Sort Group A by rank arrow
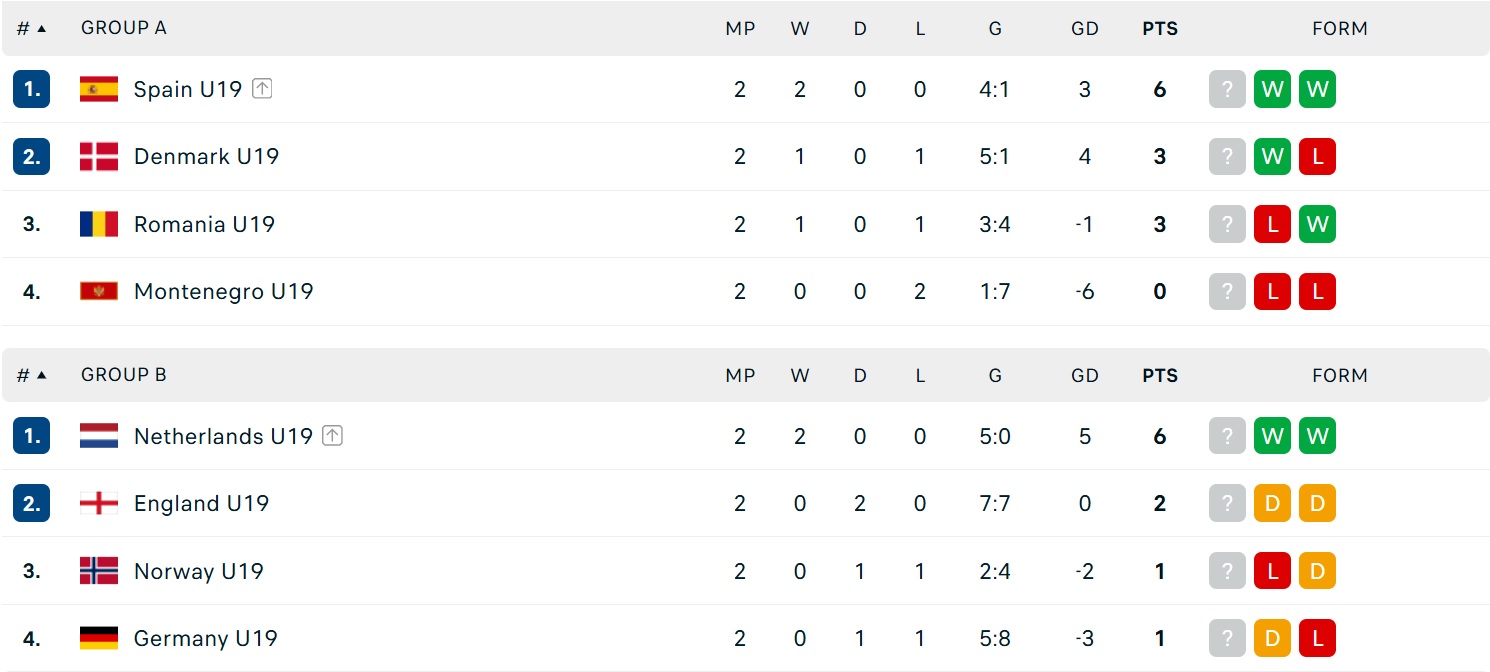The height and width of the screenshot is (672, 1490). (x=42, y=29)
